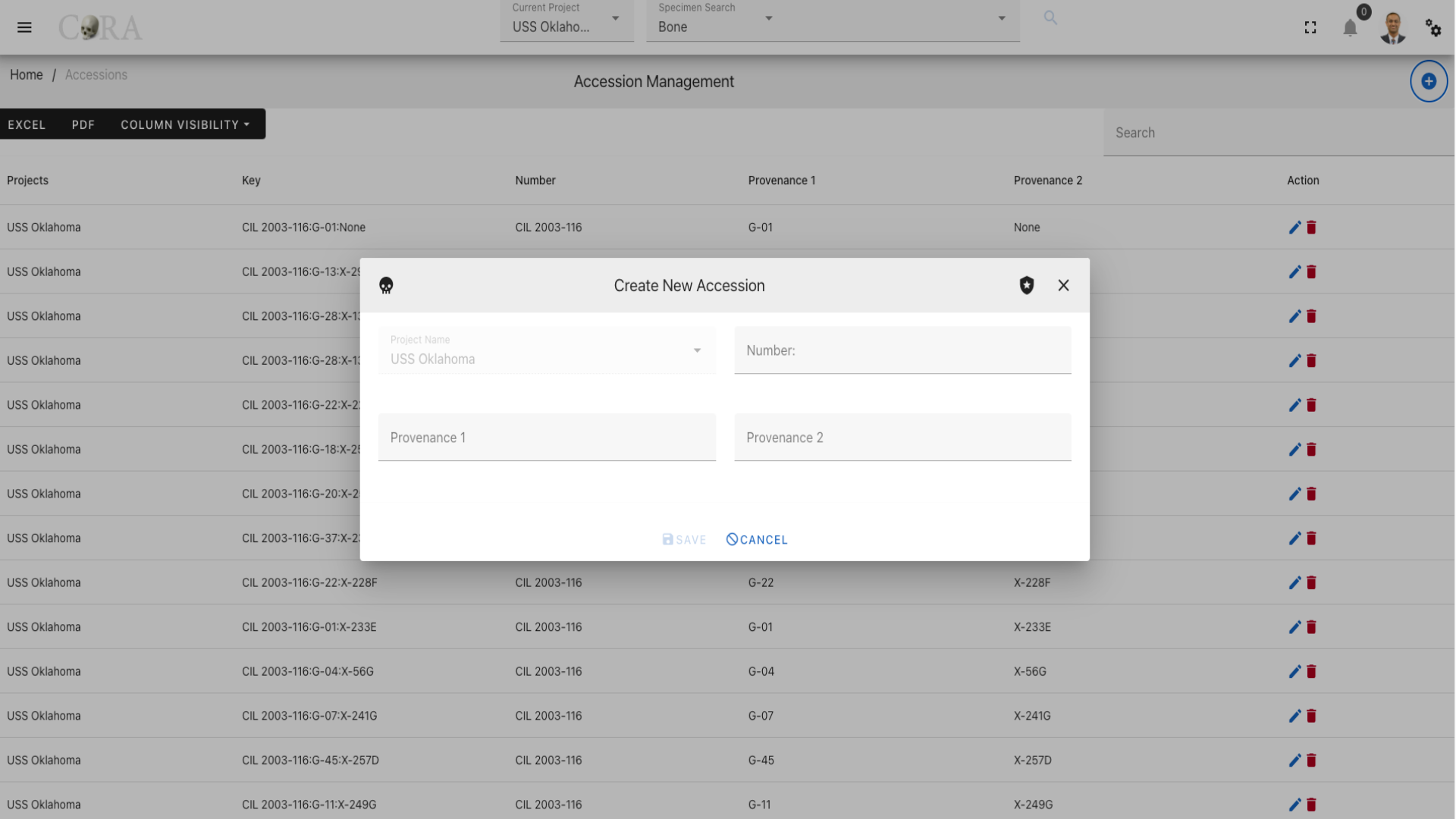The image size is (1456, 819).
Task: Delete accession with key X-233E
Action: [x=1311, y=627]
